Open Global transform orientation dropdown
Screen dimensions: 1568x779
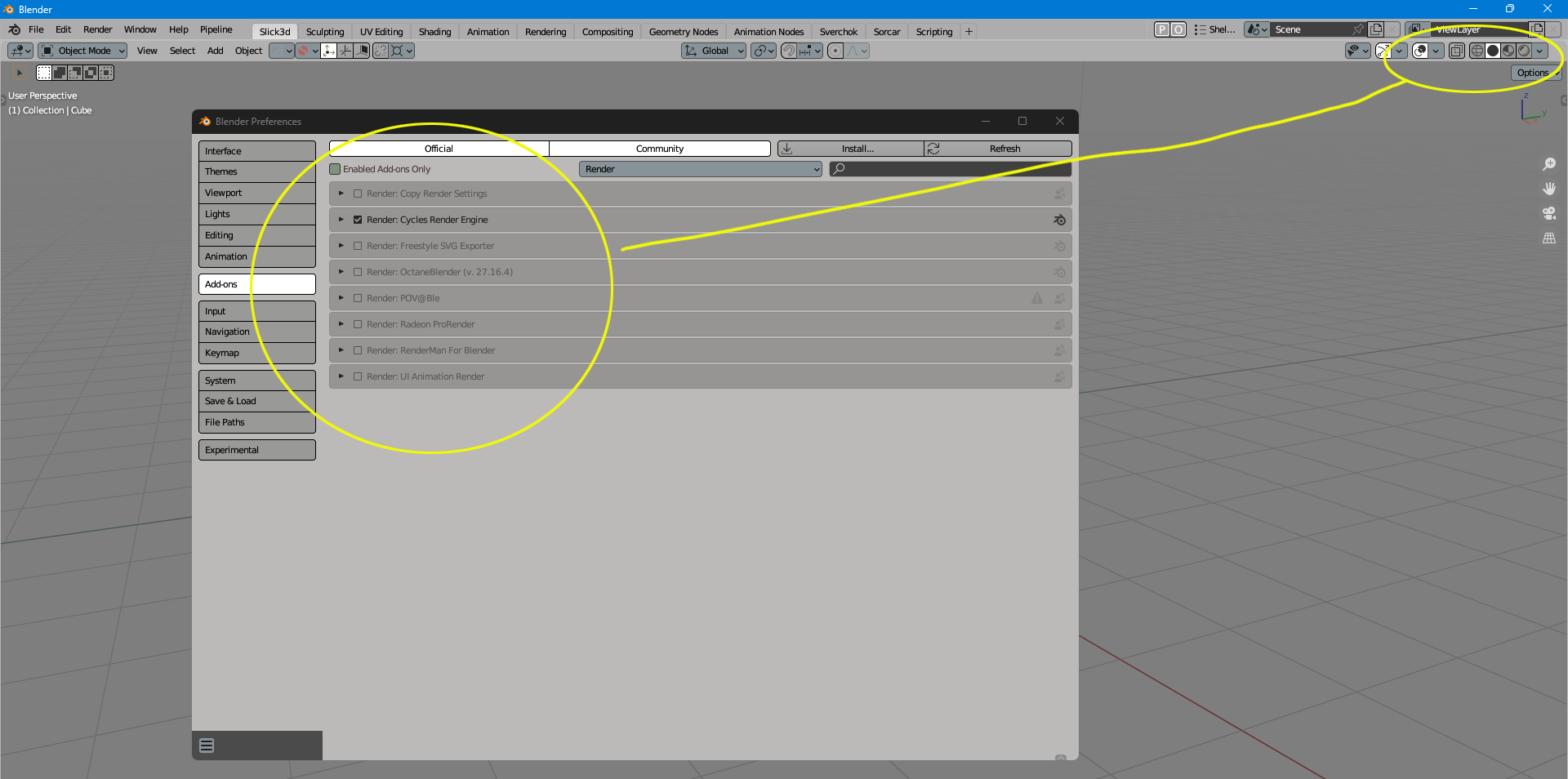(x=714, y=51)
